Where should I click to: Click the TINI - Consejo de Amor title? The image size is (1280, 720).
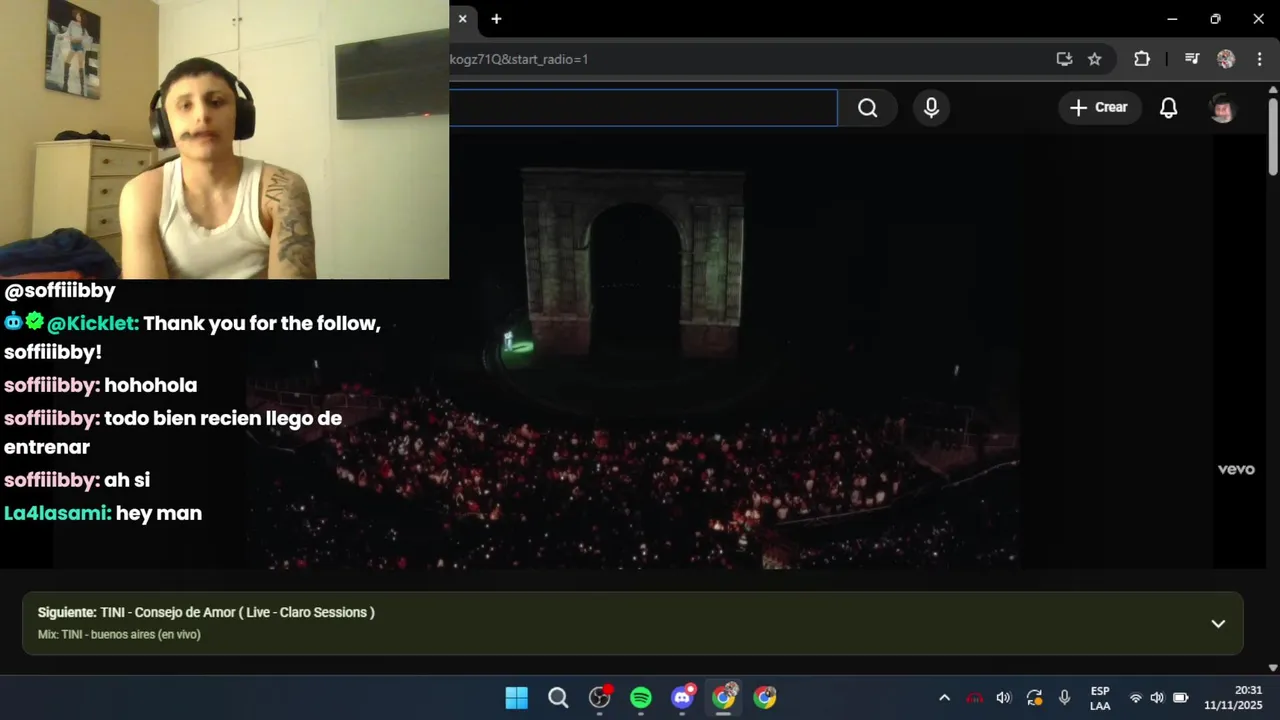237,612
